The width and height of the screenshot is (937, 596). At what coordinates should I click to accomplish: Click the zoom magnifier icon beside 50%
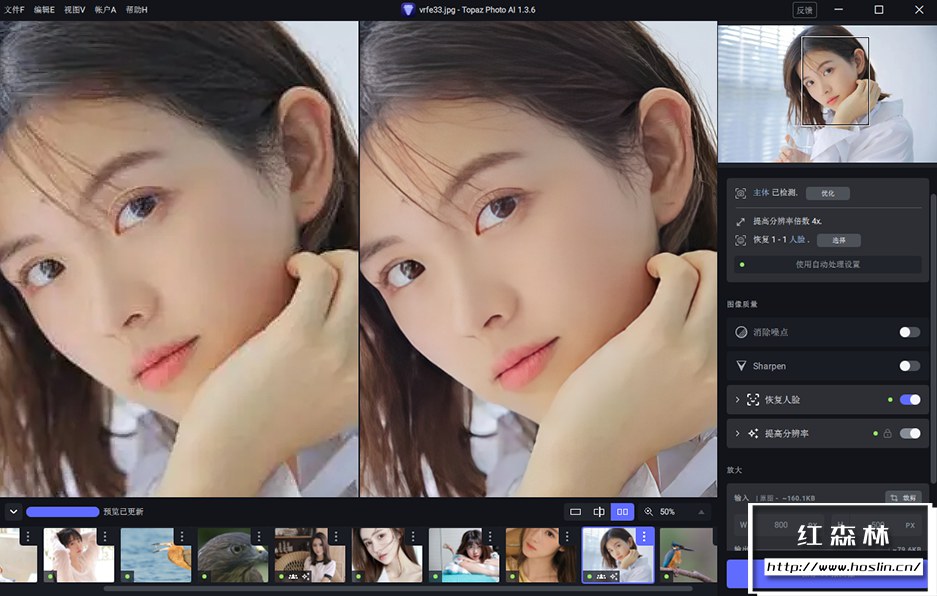coord(648,511)
